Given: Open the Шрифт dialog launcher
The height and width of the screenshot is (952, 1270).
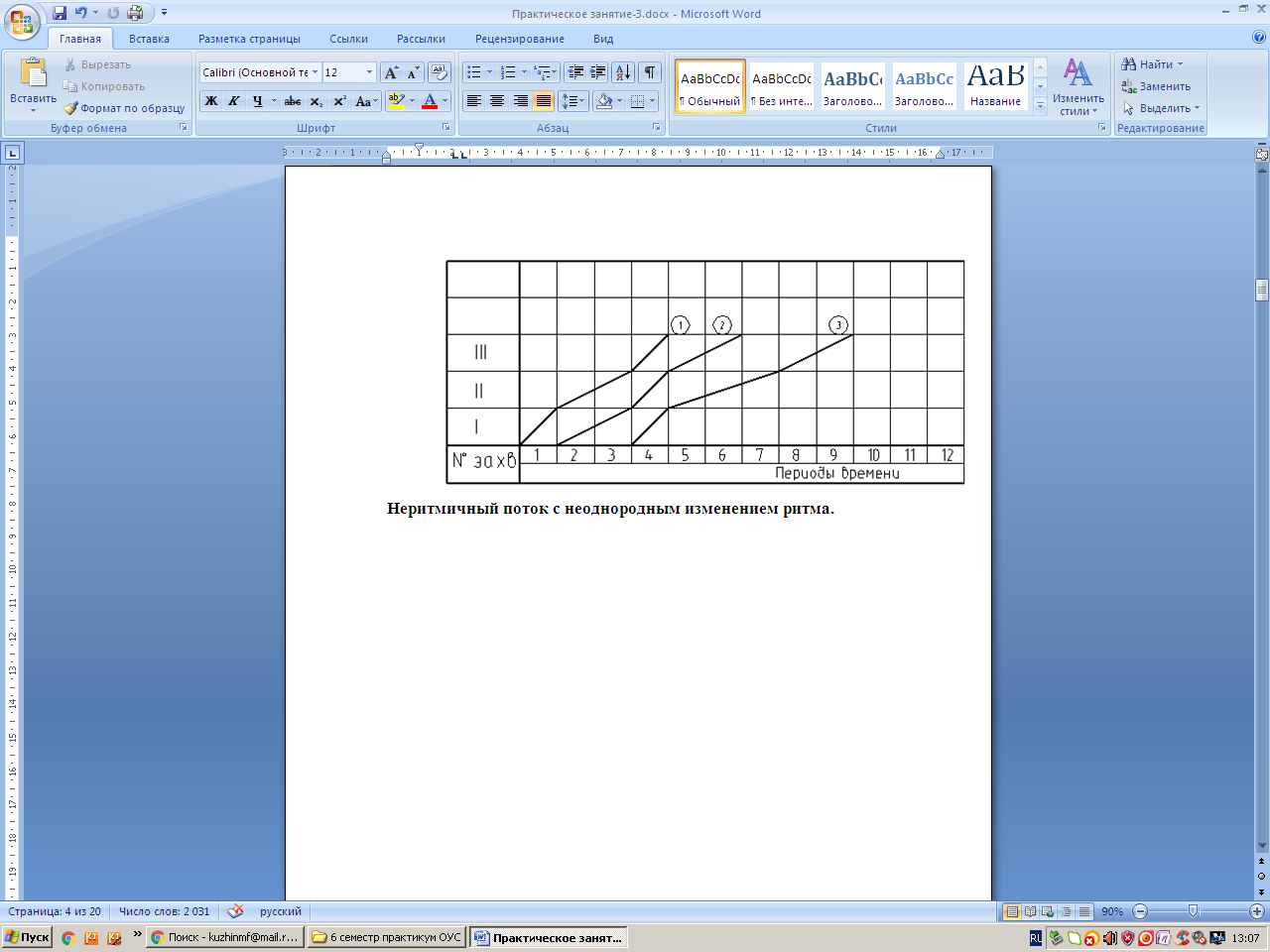Looking at the screenshot, I should pyautogui.click(x=446, y=128).
